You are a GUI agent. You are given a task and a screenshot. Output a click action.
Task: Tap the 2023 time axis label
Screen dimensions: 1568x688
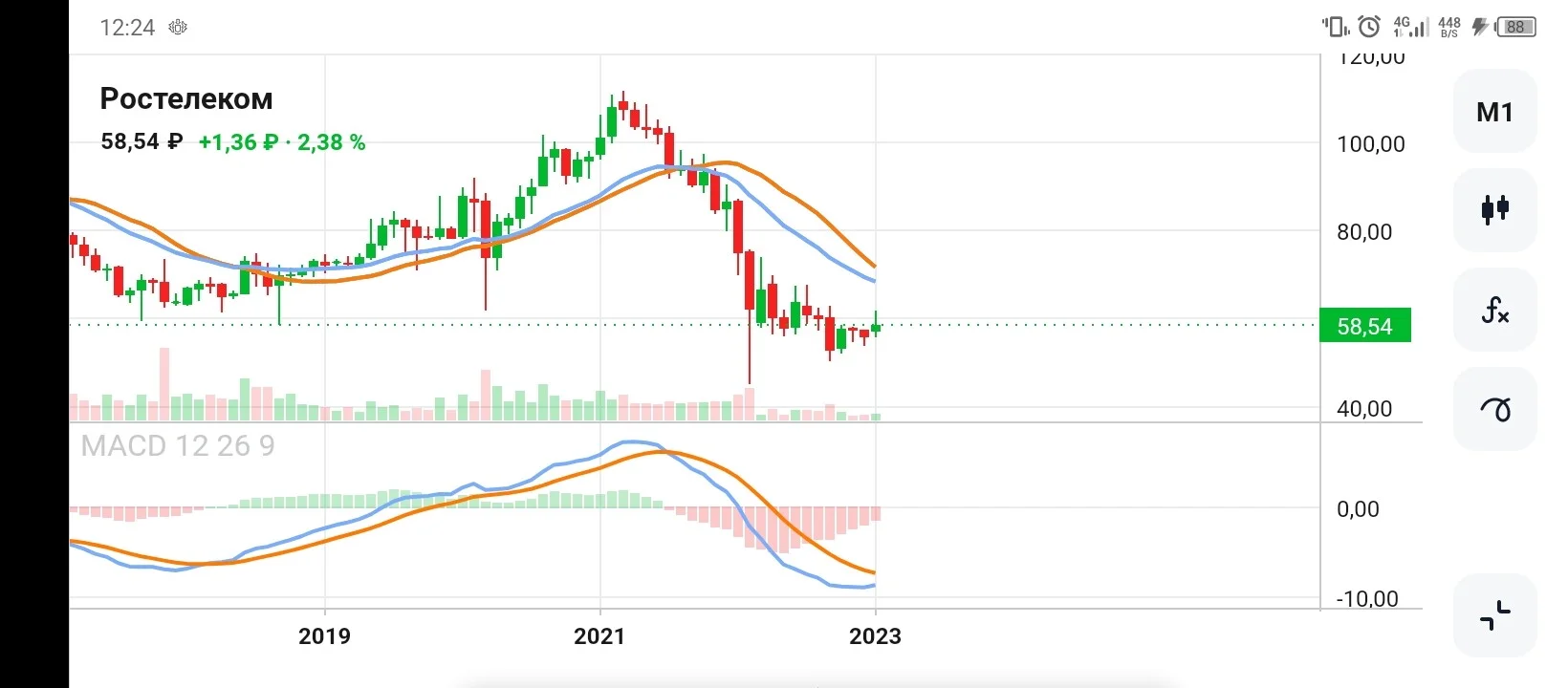coord(875,636)
